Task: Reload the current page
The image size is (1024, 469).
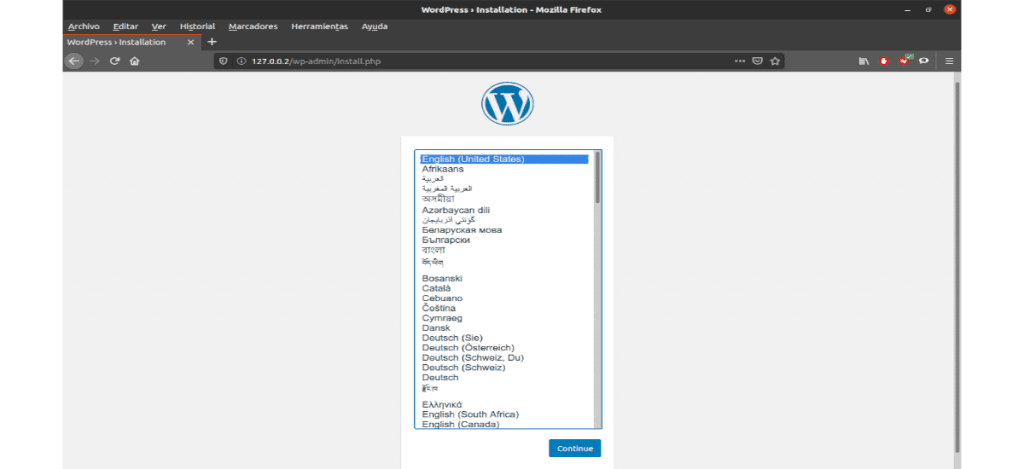Action: coord(114,61)
